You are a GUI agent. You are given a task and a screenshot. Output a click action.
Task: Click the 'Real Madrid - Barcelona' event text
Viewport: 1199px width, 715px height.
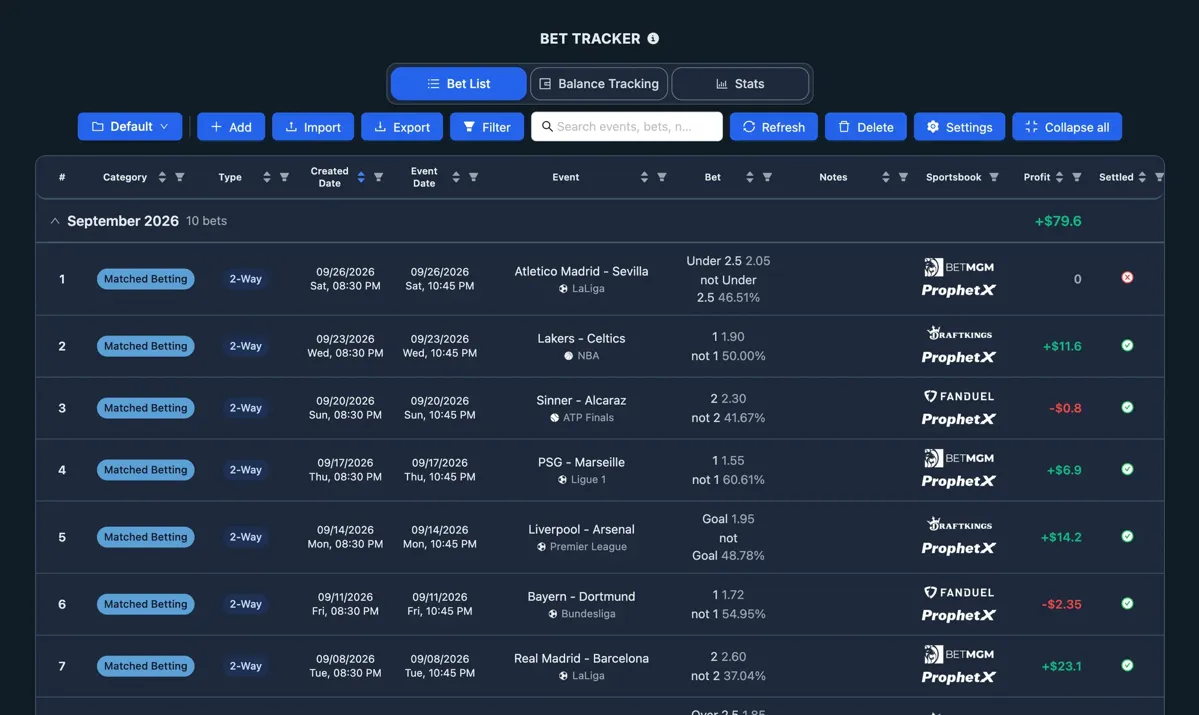(581, 658)
